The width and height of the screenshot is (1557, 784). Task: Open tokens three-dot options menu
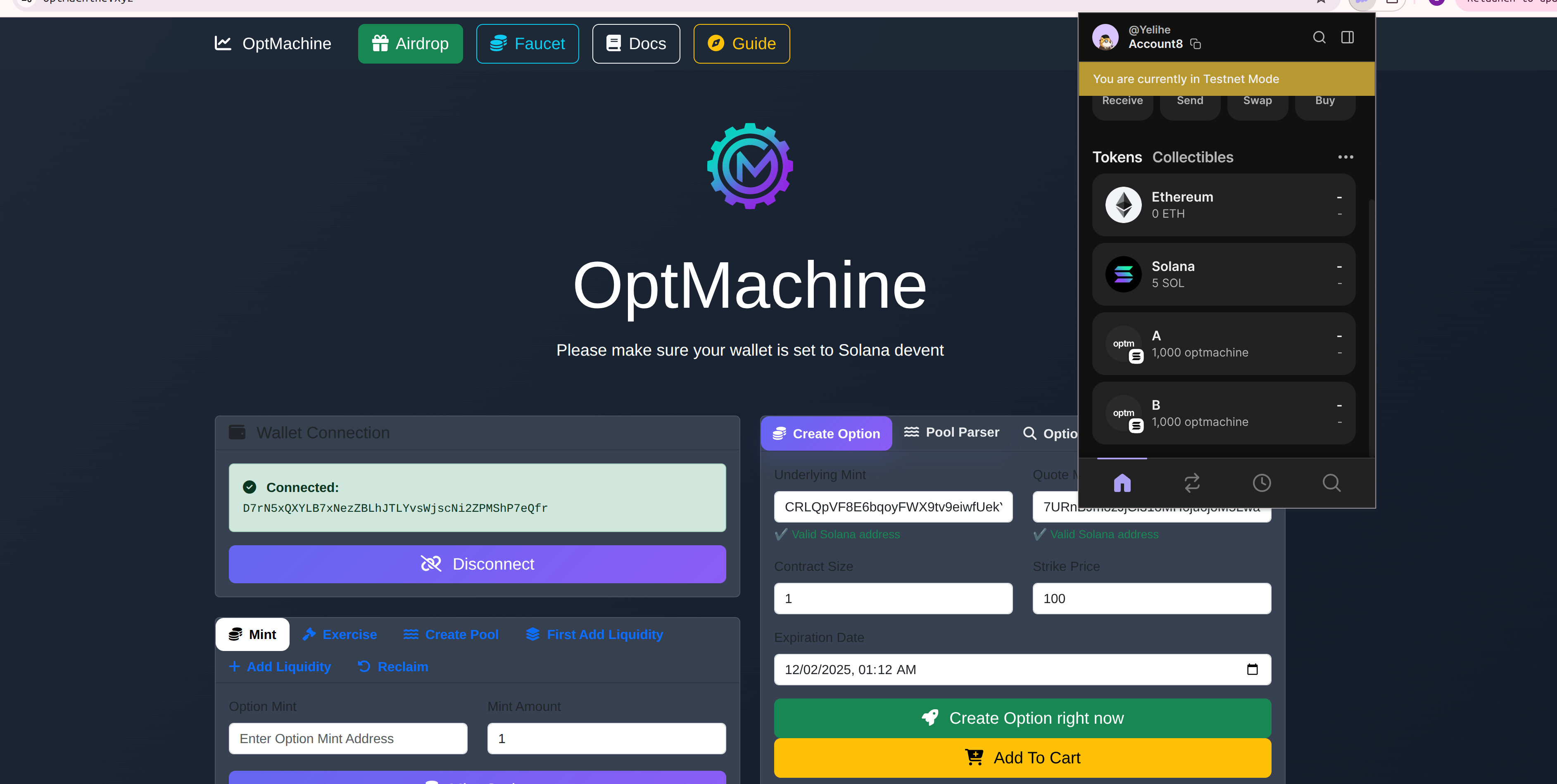click(x=1345, y=157)
